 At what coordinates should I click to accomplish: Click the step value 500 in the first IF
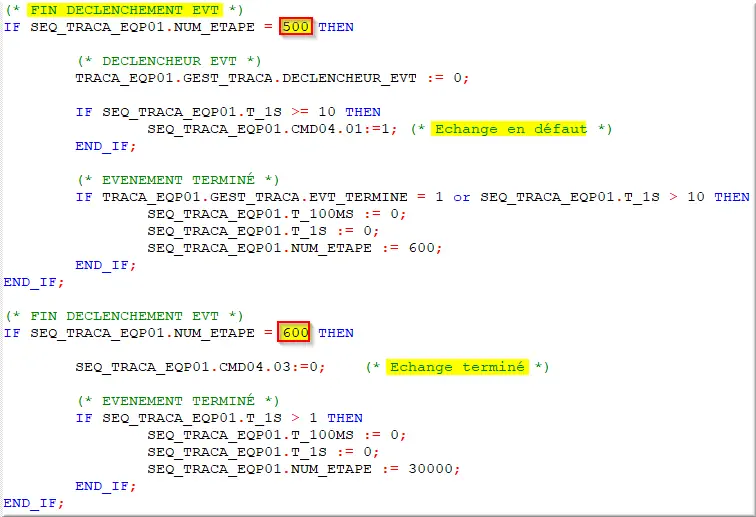pos(296,27)
